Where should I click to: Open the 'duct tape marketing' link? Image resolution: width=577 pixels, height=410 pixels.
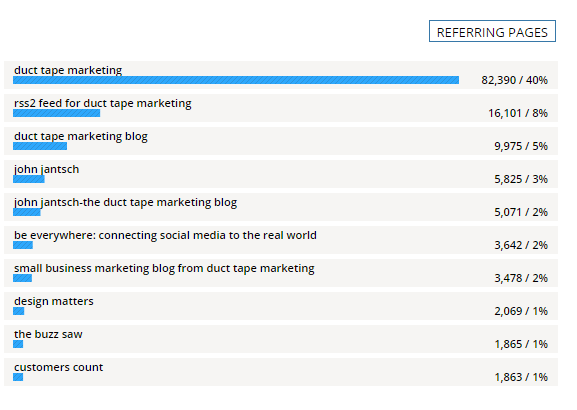pyautogui.click(x=68, y=70)
